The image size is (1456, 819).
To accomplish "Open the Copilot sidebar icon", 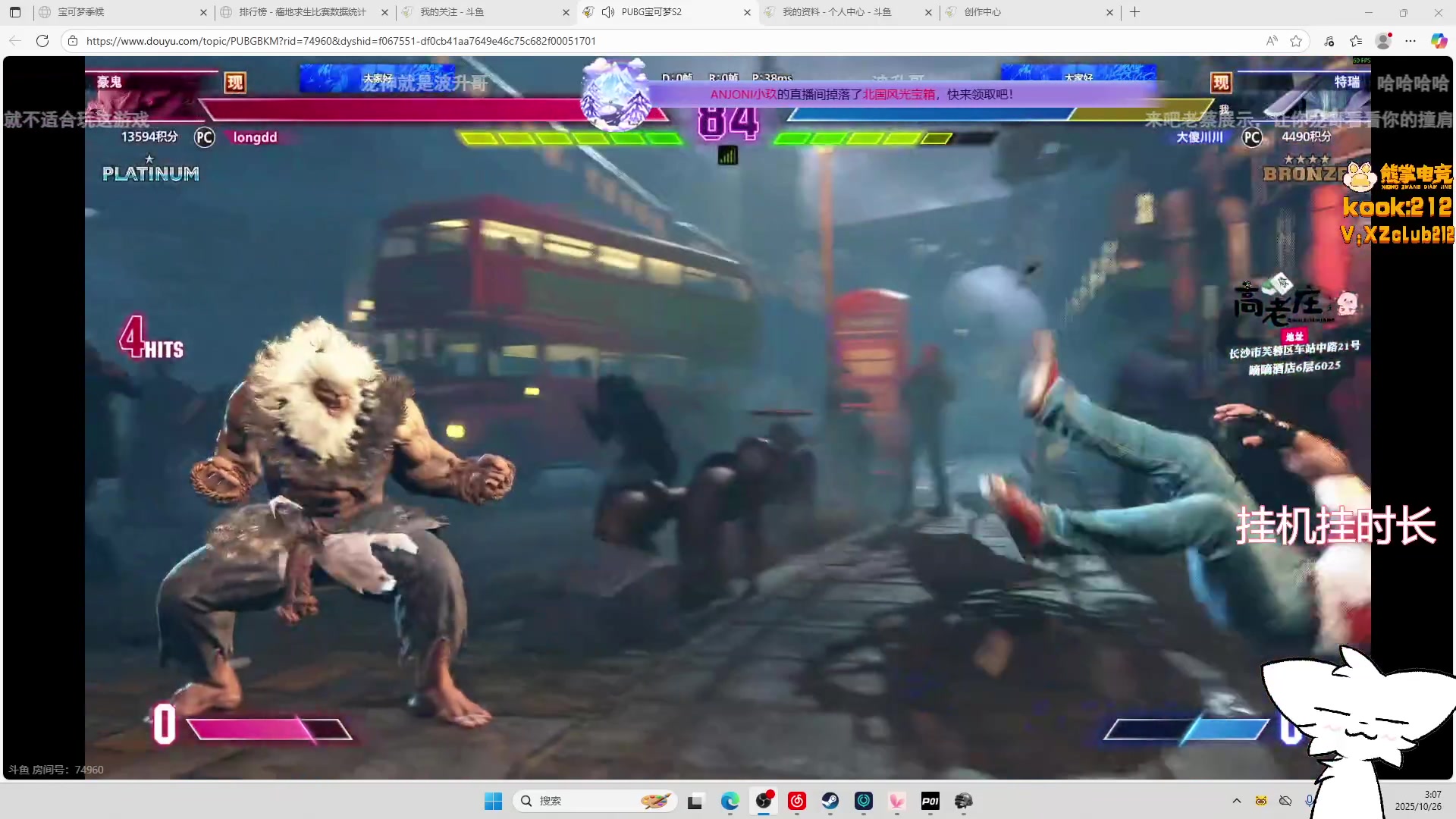I will coord(1439,41).
